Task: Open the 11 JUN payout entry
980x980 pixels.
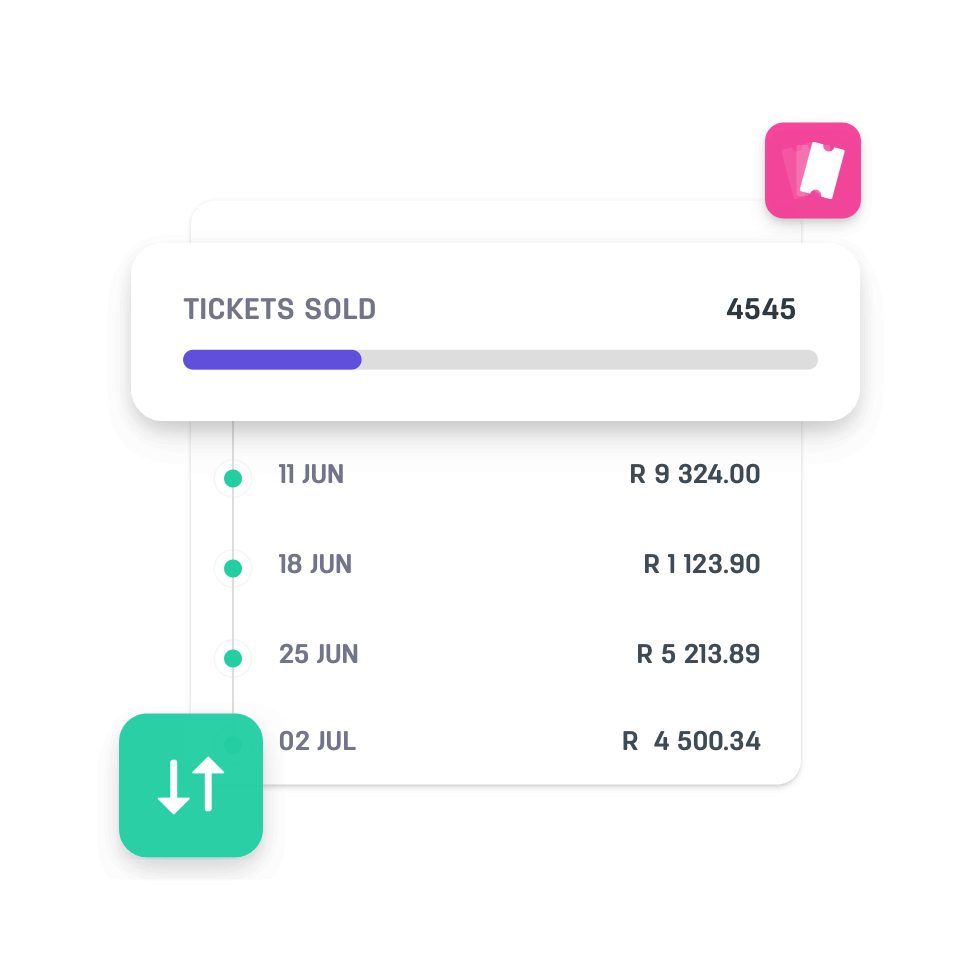Action: pos(311,474)
